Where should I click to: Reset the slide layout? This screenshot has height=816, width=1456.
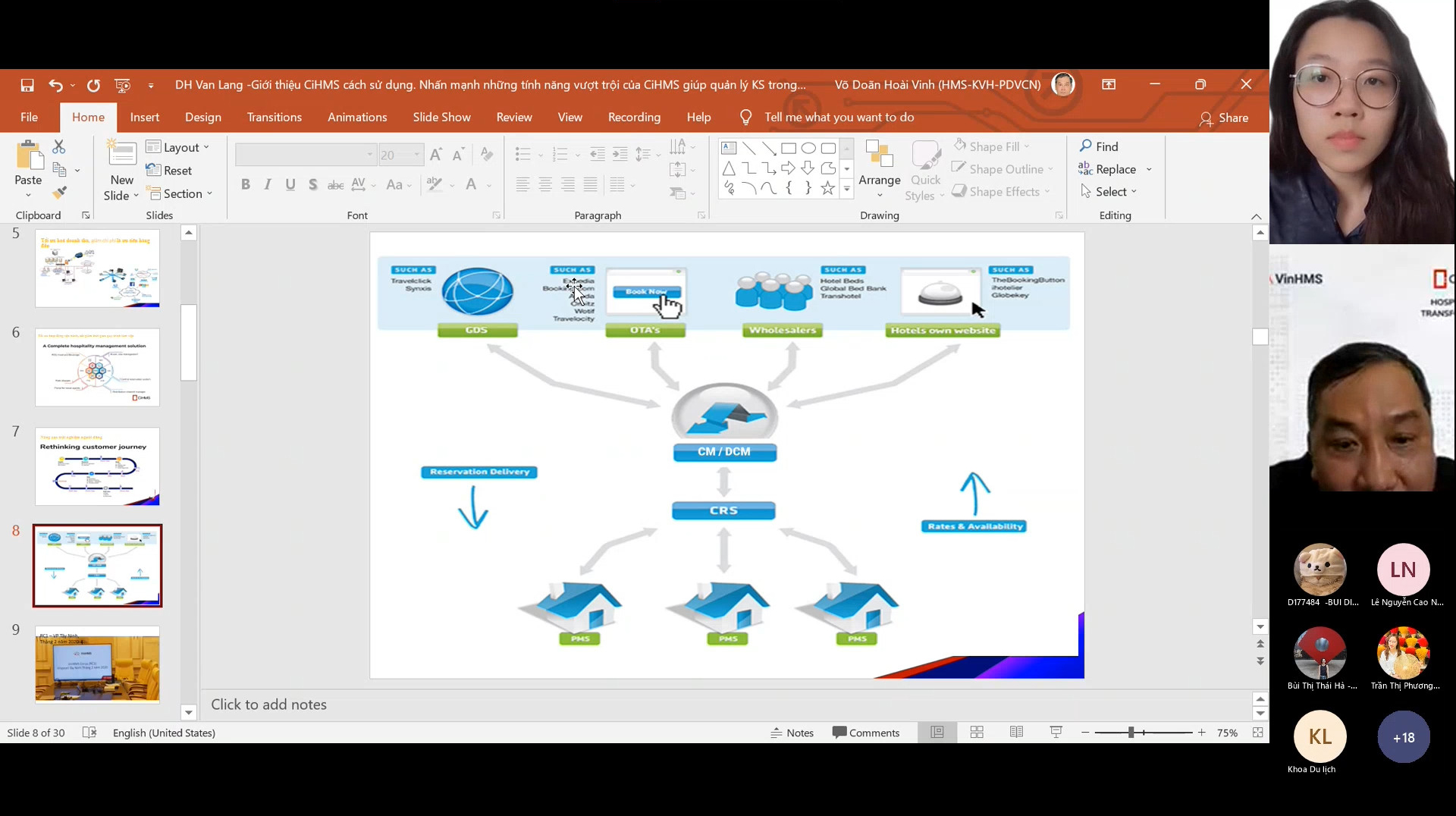(169, 171)
